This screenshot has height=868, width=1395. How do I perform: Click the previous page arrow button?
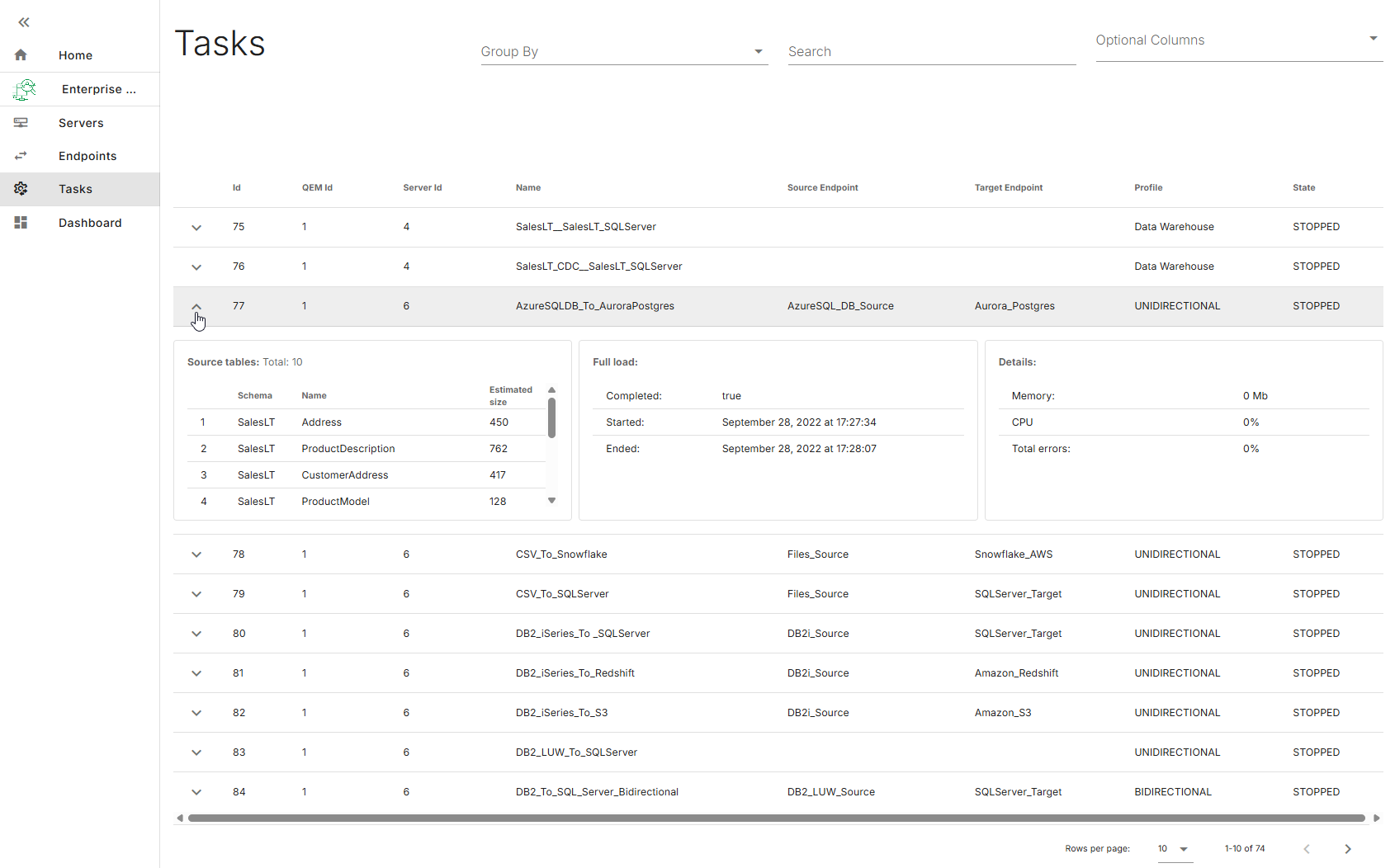click(x=1307, y=848)
